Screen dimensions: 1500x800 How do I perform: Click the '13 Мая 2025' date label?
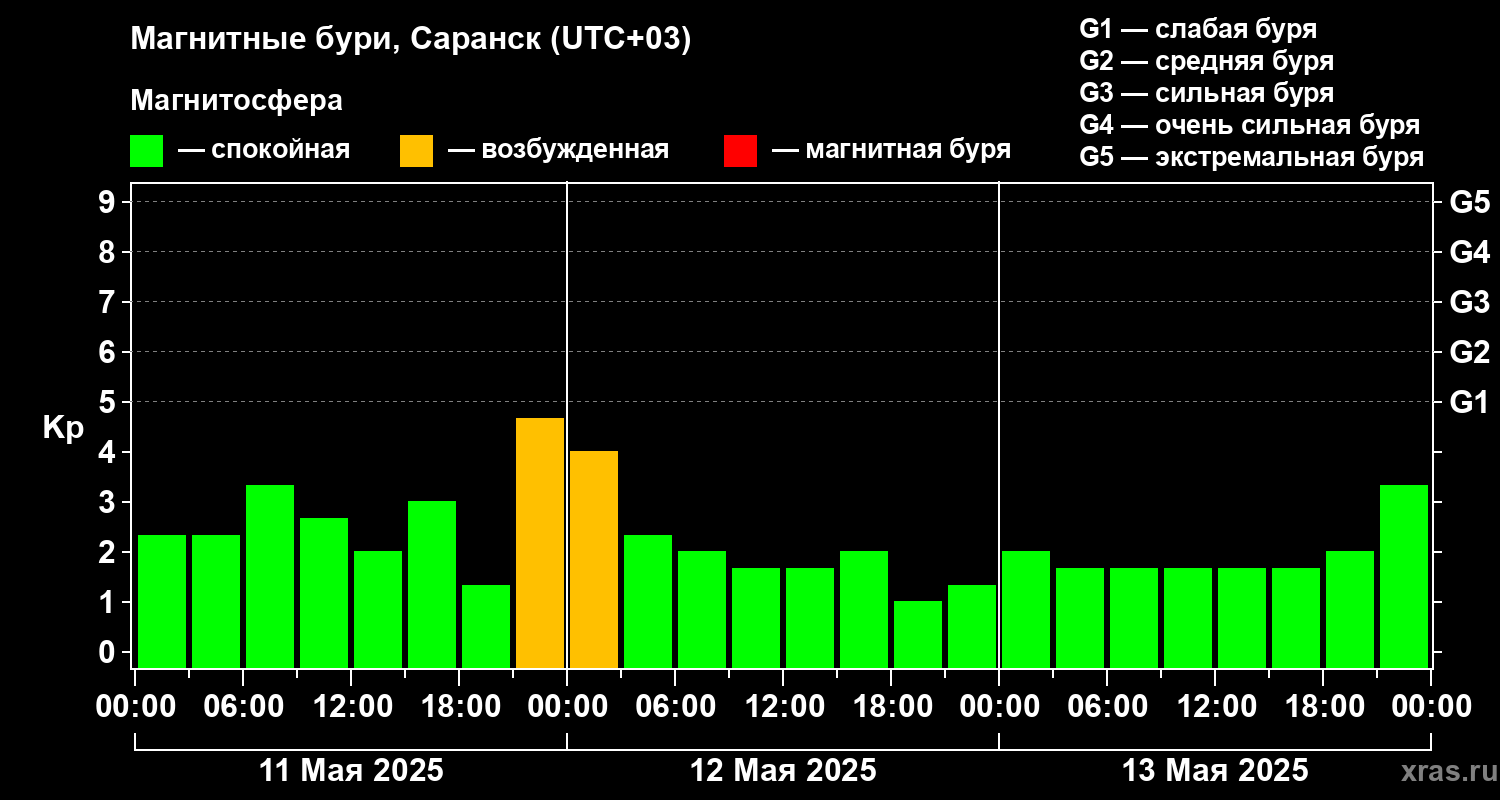tap(1215, 771)
